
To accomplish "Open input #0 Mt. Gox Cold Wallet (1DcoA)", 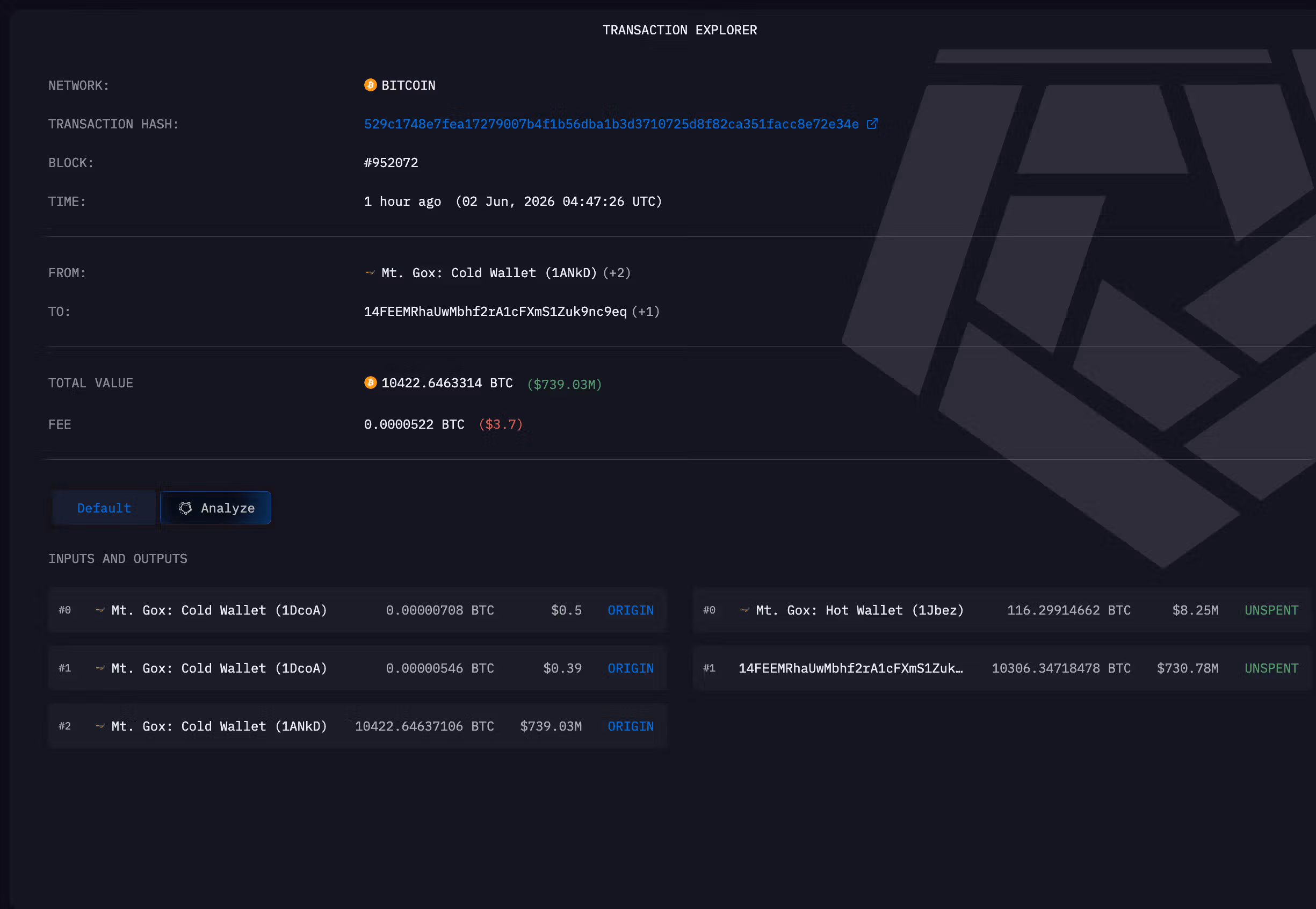I will 219,610.
